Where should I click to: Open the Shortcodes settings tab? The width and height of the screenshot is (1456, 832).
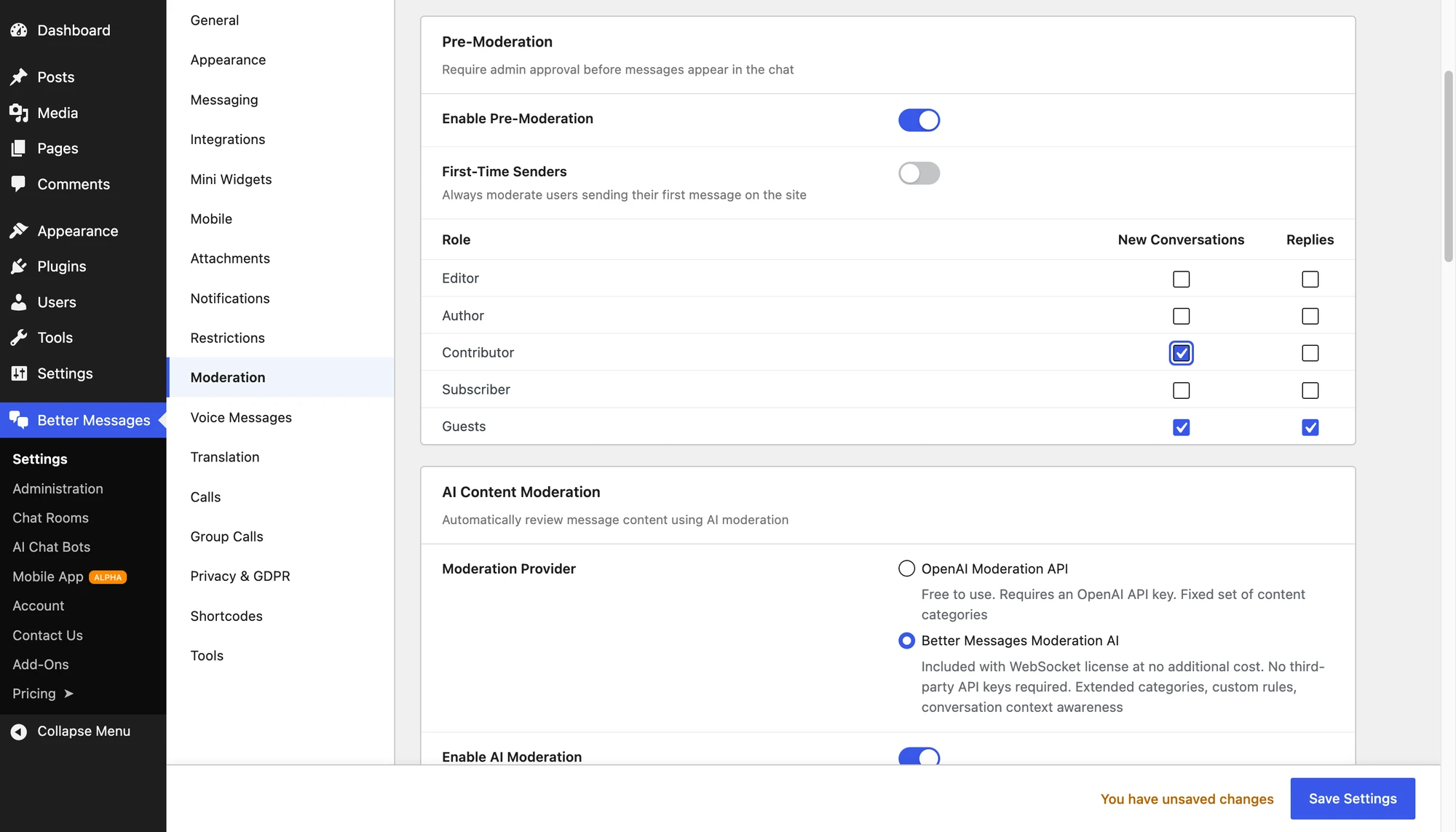click(x=280, y=616)
